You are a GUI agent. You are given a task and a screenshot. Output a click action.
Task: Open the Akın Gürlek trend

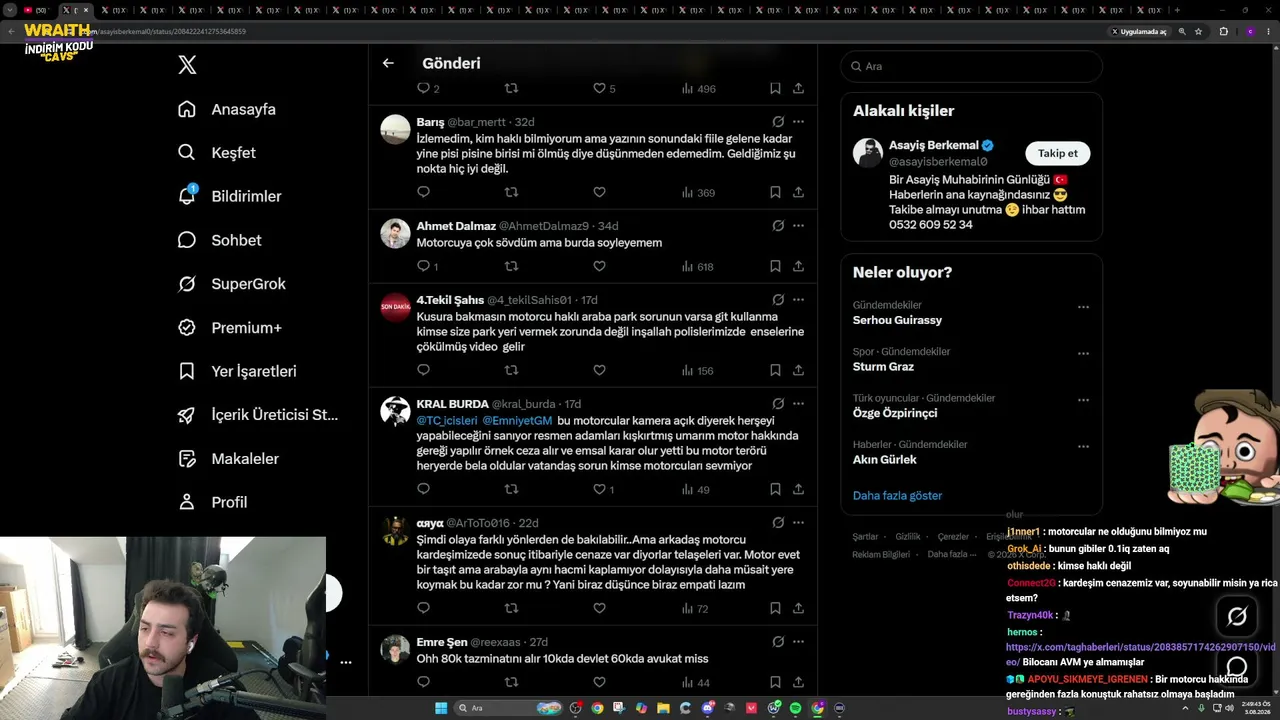point(884,460)
